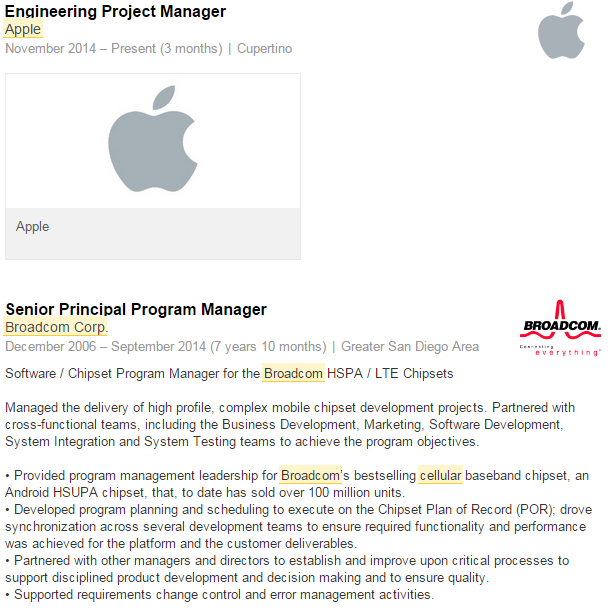Click the paragraph starting 'Managed the delivery'
Viewport: 610px width, 611px height.
point(290,424)
